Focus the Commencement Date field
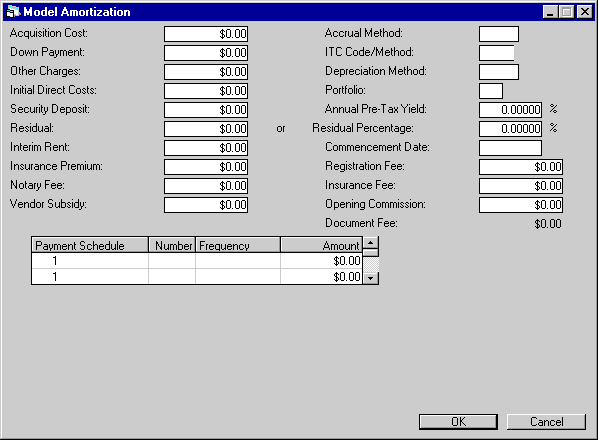The image size is (598, 440). 510,148
